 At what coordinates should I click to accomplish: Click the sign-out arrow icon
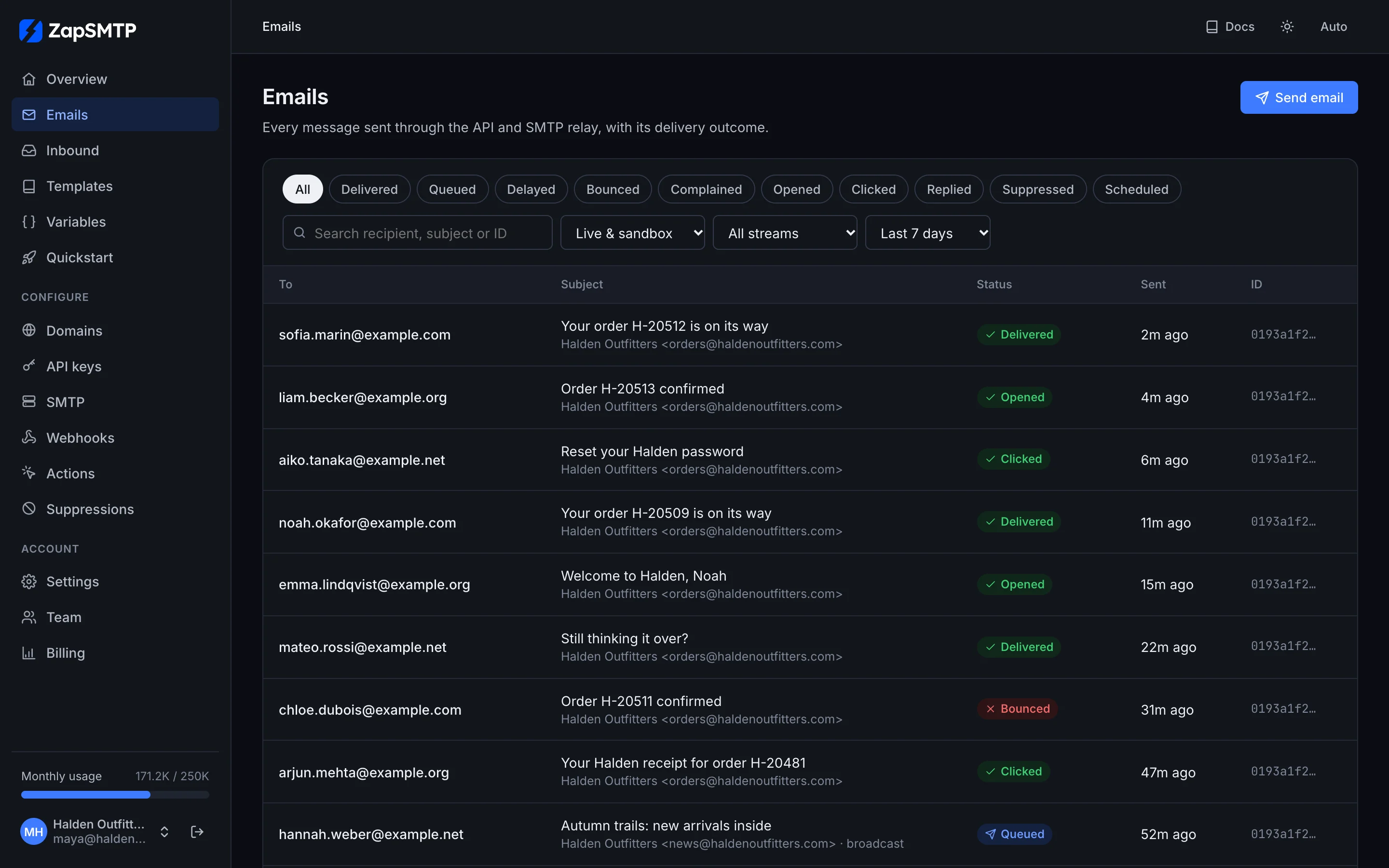coord(197,832)
